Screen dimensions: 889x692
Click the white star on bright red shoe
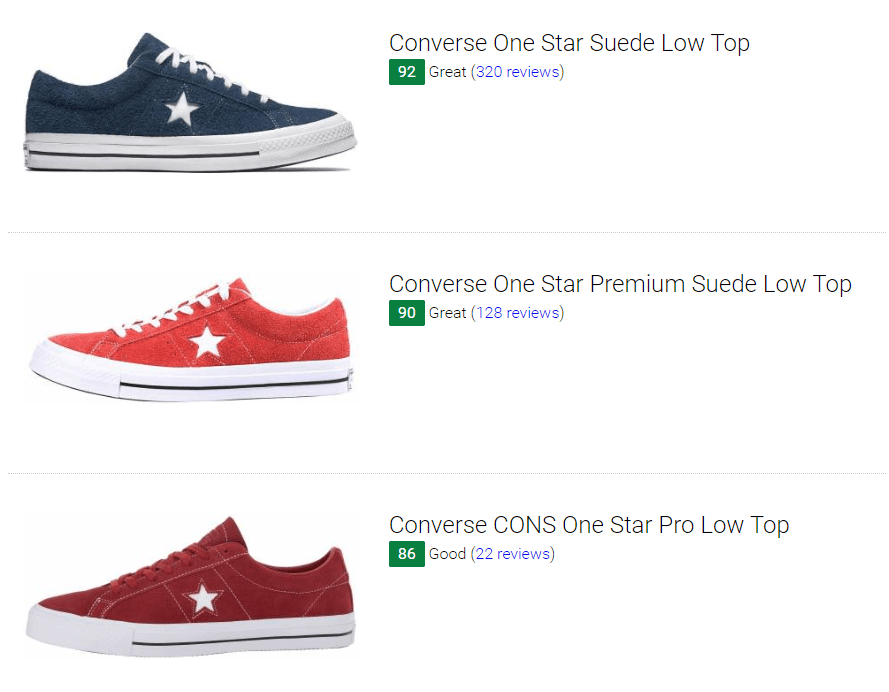207,342
